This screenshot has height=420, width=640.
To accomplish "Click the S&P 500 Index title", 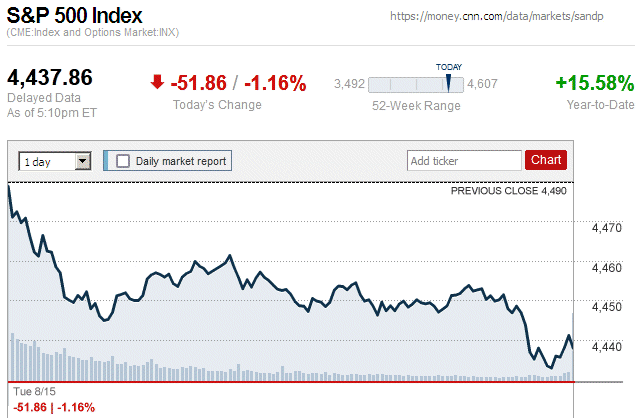I will pyautogui.click(x=74, y=16).
